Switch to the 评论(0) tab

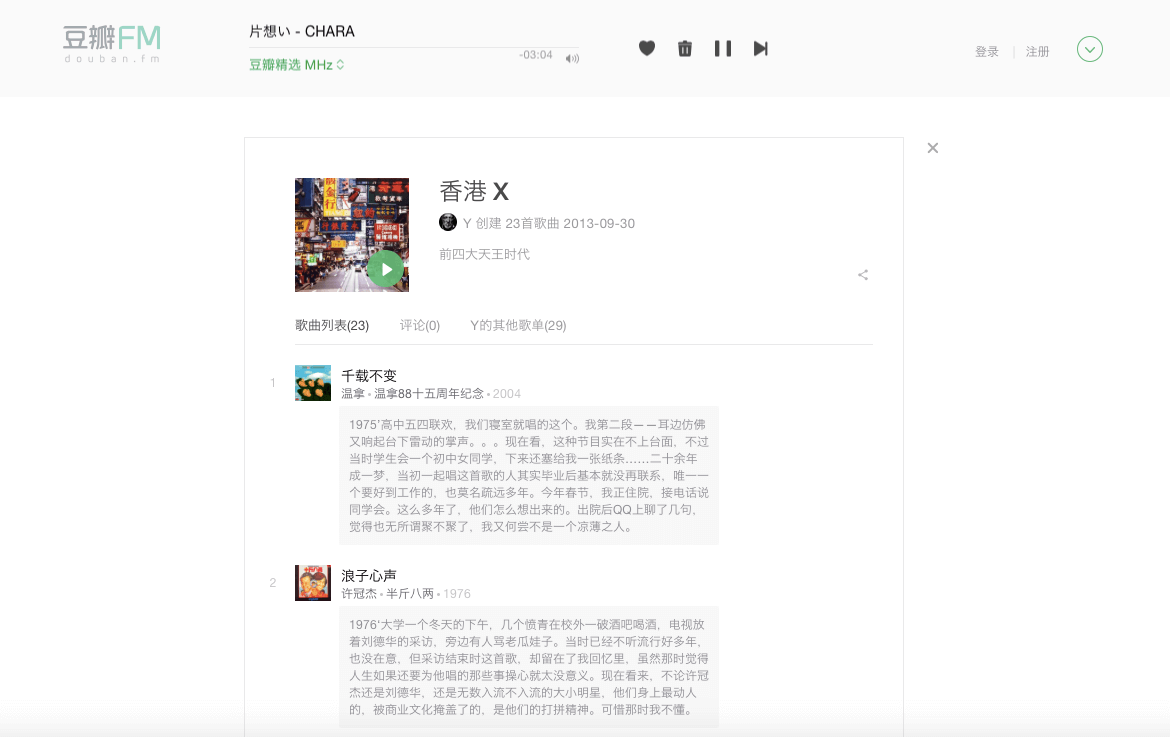[419, 325]
